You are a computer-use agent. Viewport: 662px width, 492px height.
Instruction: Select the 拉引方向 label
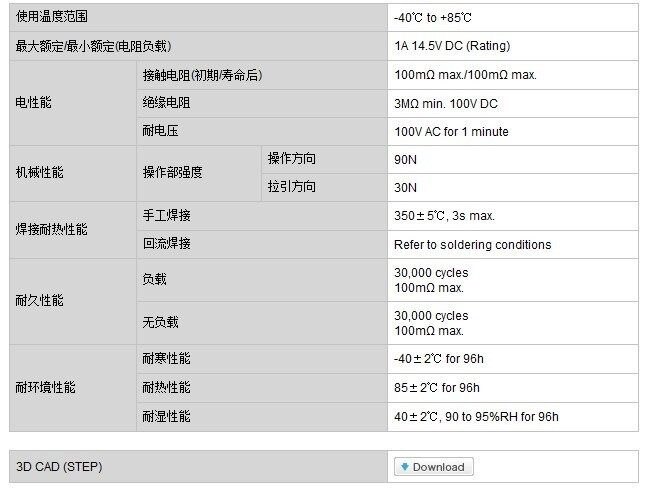coord(292,187)
